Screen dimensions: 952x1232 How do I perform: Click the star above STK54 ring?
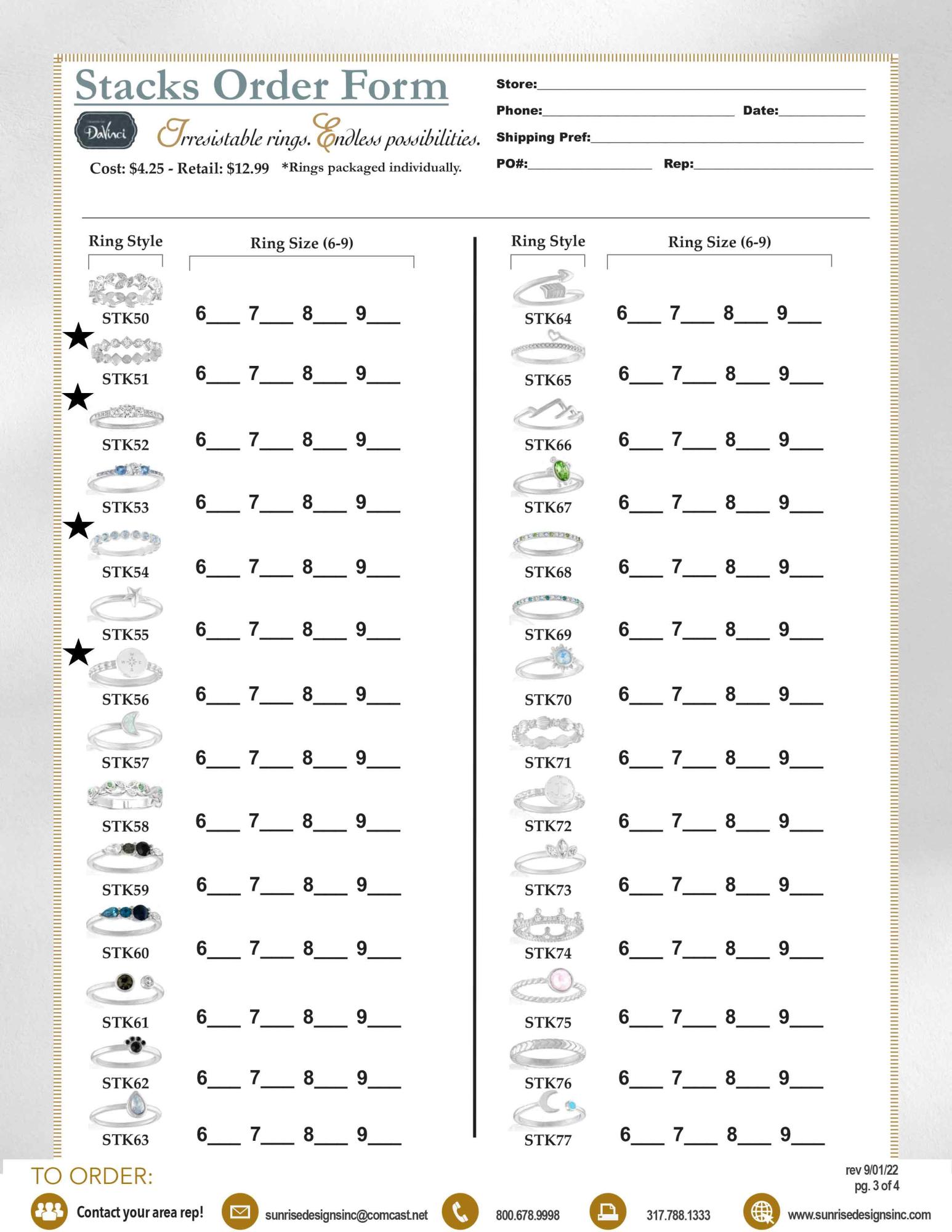point(78,525)
